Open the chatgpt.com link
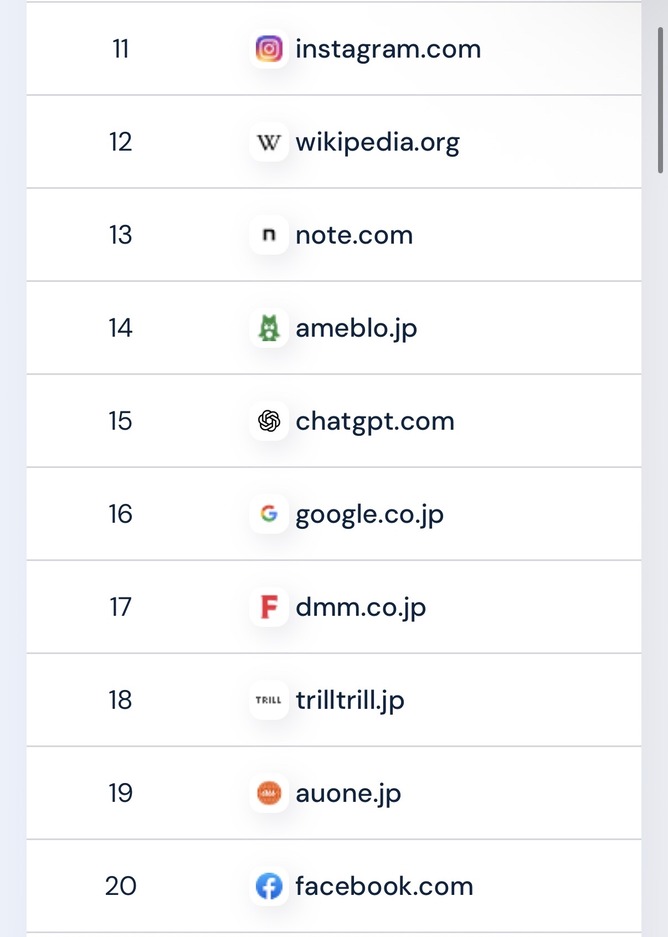Image resolution: width=668 pixels, height=937 pixels. 375,421
